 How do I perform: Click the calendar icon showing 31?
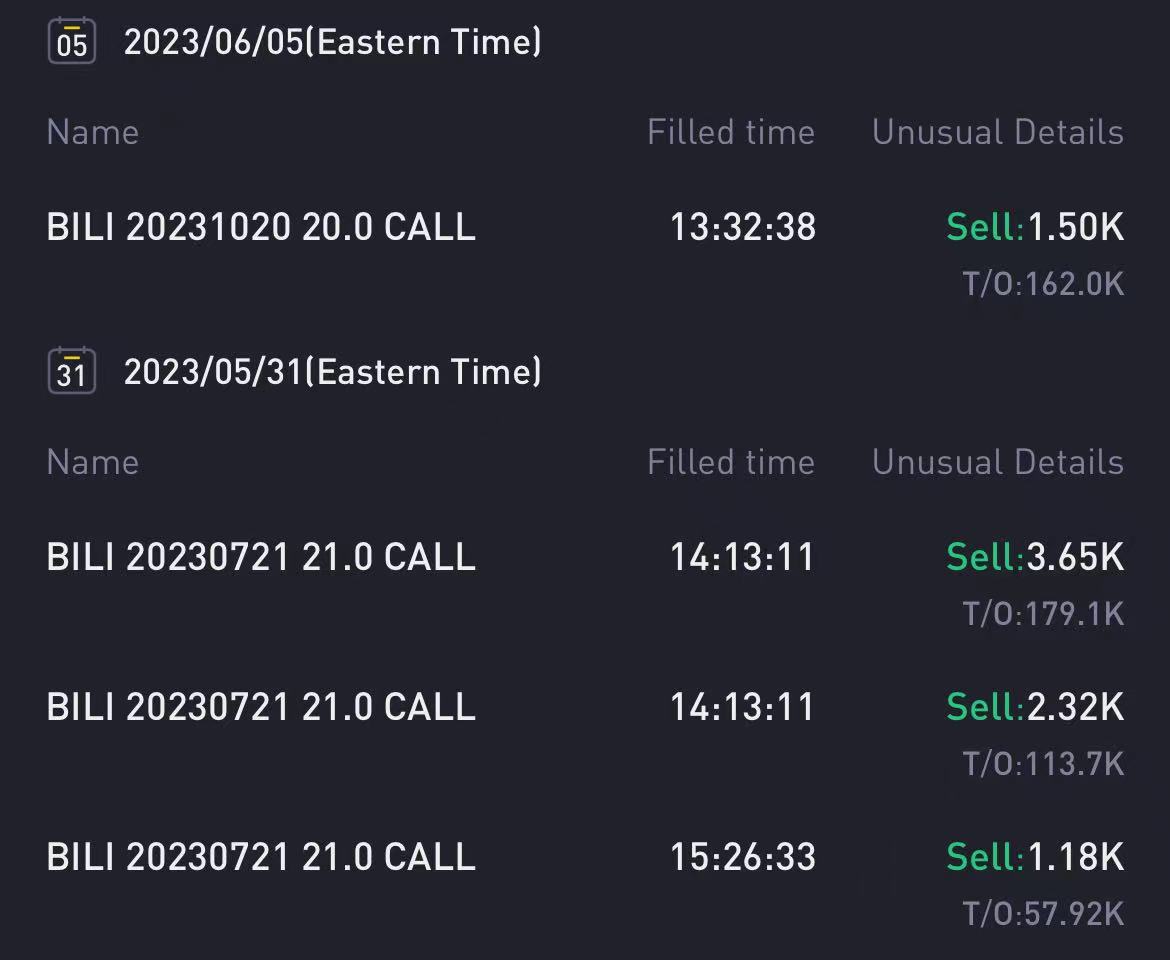pos(72,371)
